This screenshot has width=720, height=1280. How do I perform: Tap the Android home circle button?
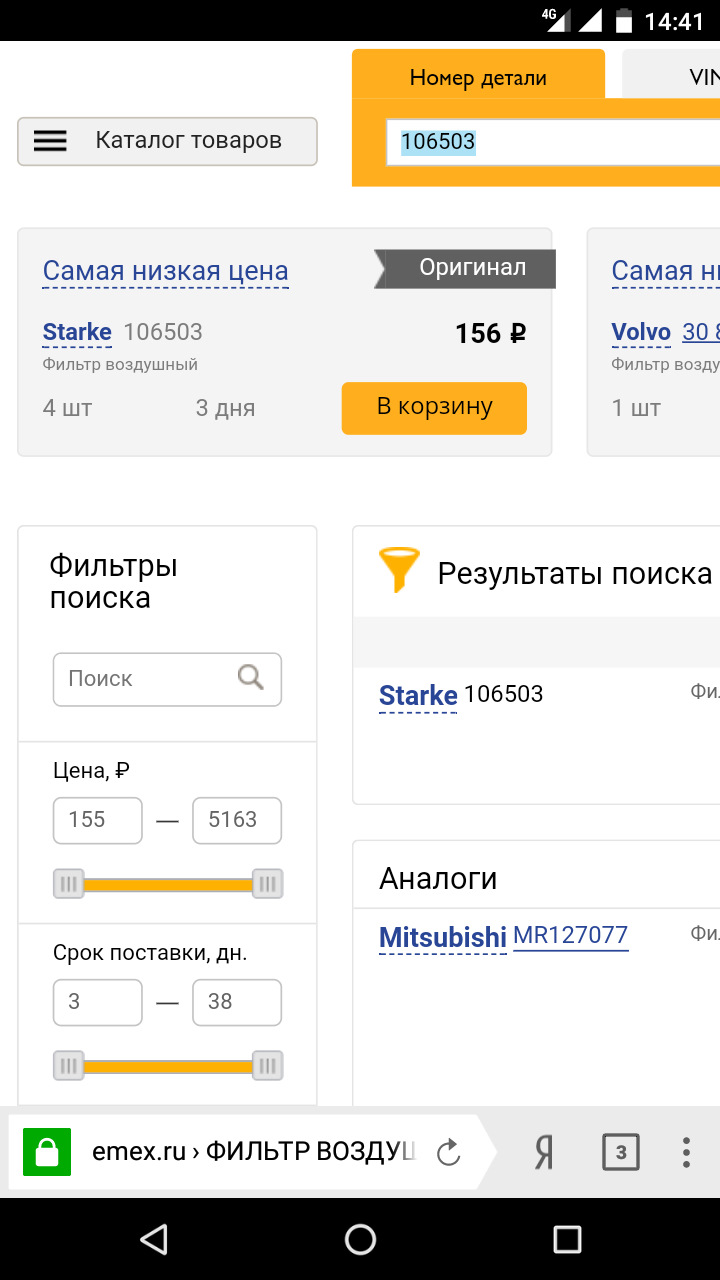[x=360, y=1240]
